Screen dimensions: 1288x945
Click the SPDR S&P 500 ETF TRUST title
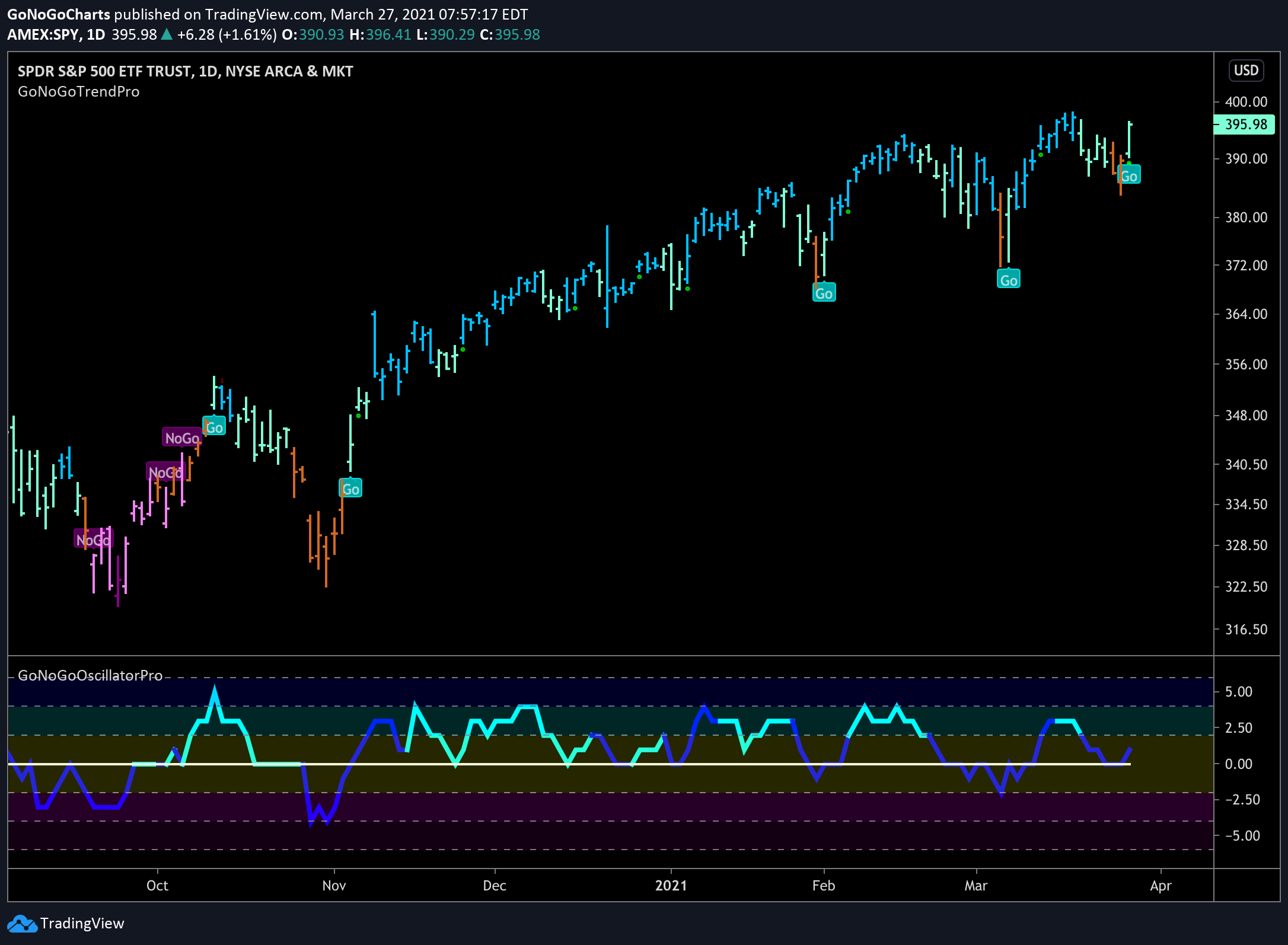186,72
